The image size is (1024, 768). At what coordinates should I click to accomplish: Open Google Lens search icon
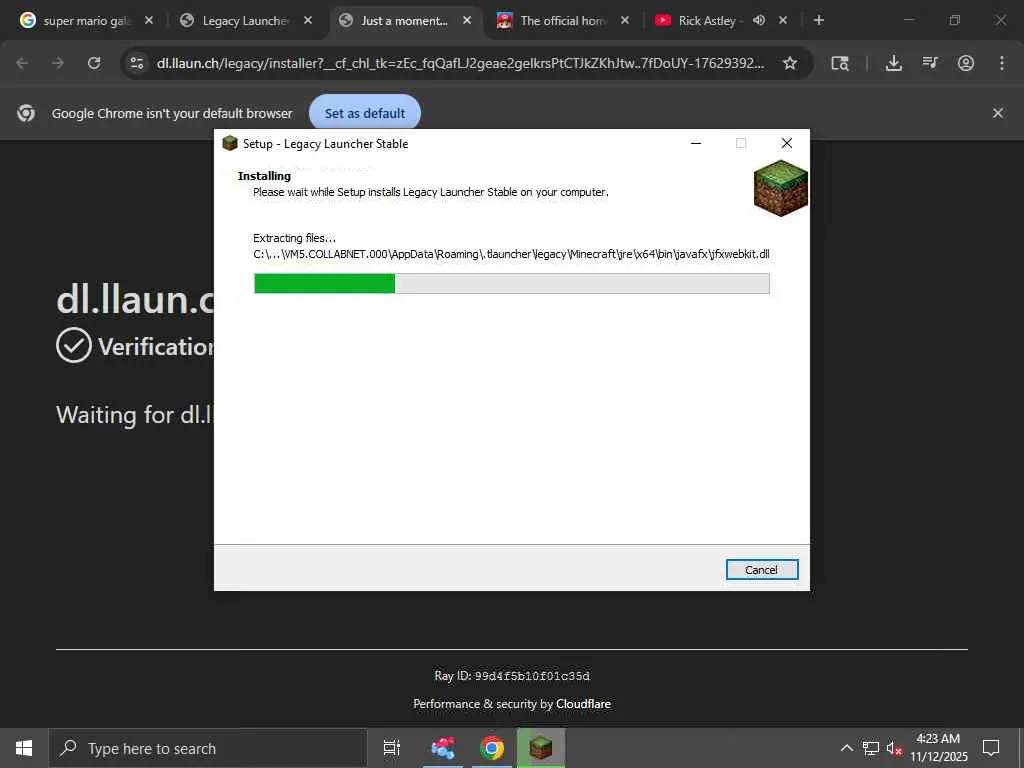[840, 63]
